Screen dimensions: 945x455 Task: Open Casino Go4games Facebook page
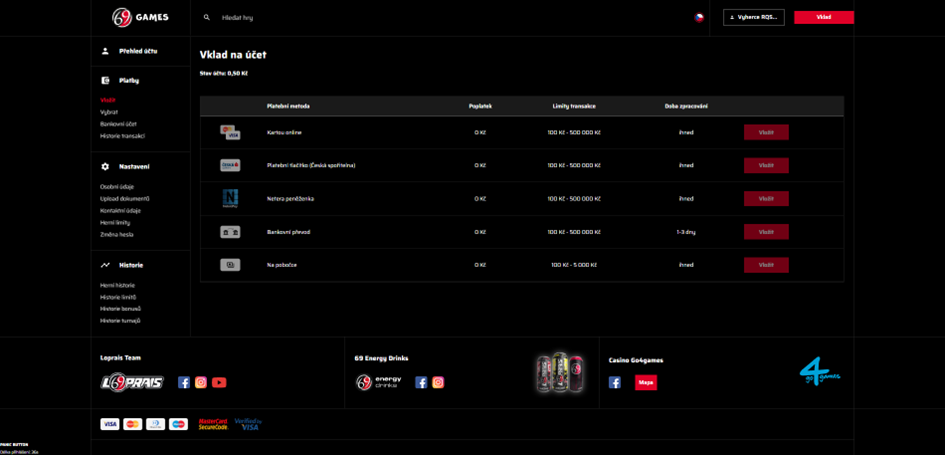[x=615, y=382]
